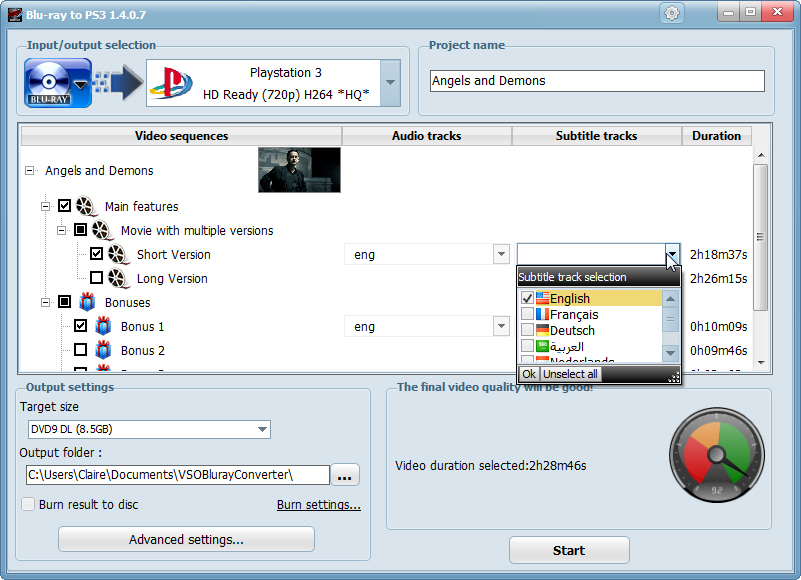
Task: Click the subtitle list scrollbar thumb
Action: click(671, 319)
